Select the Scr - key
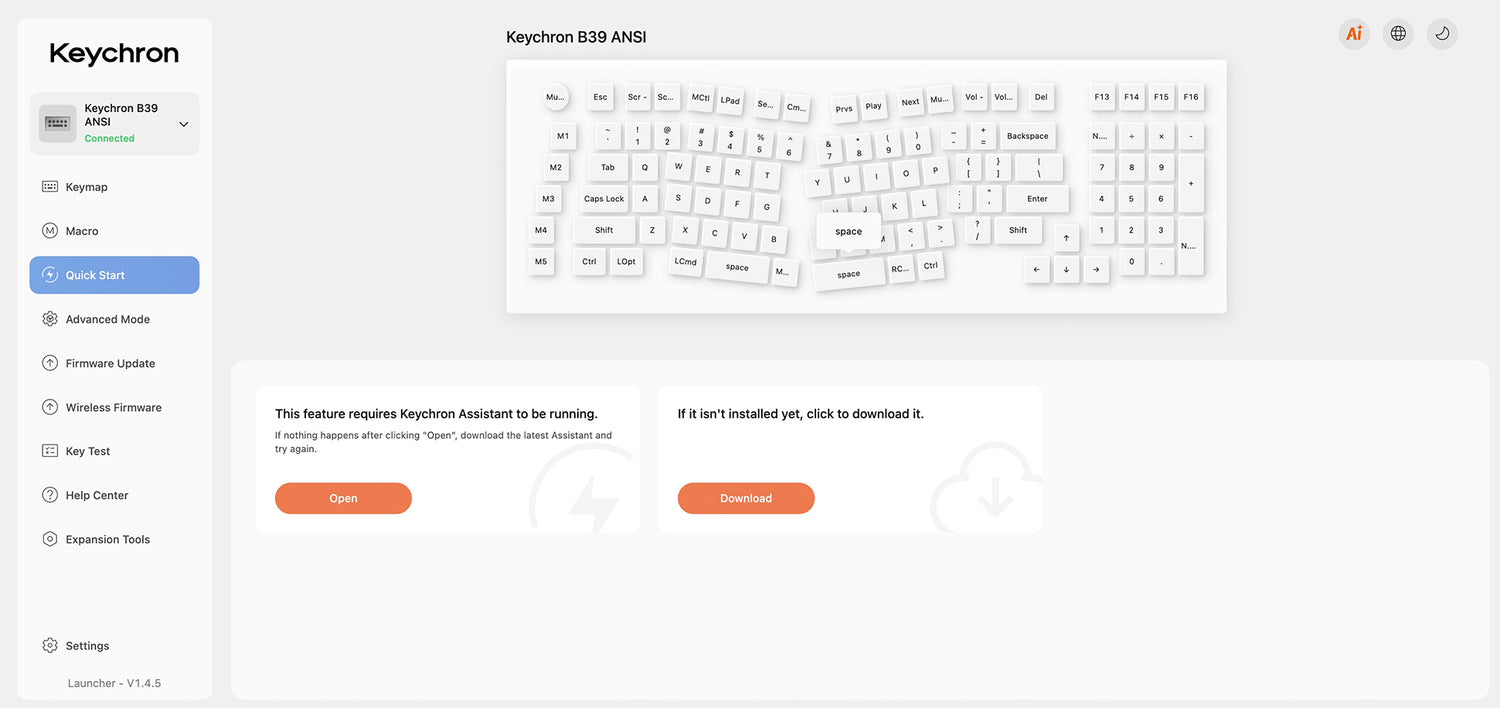 click(637, 97)
